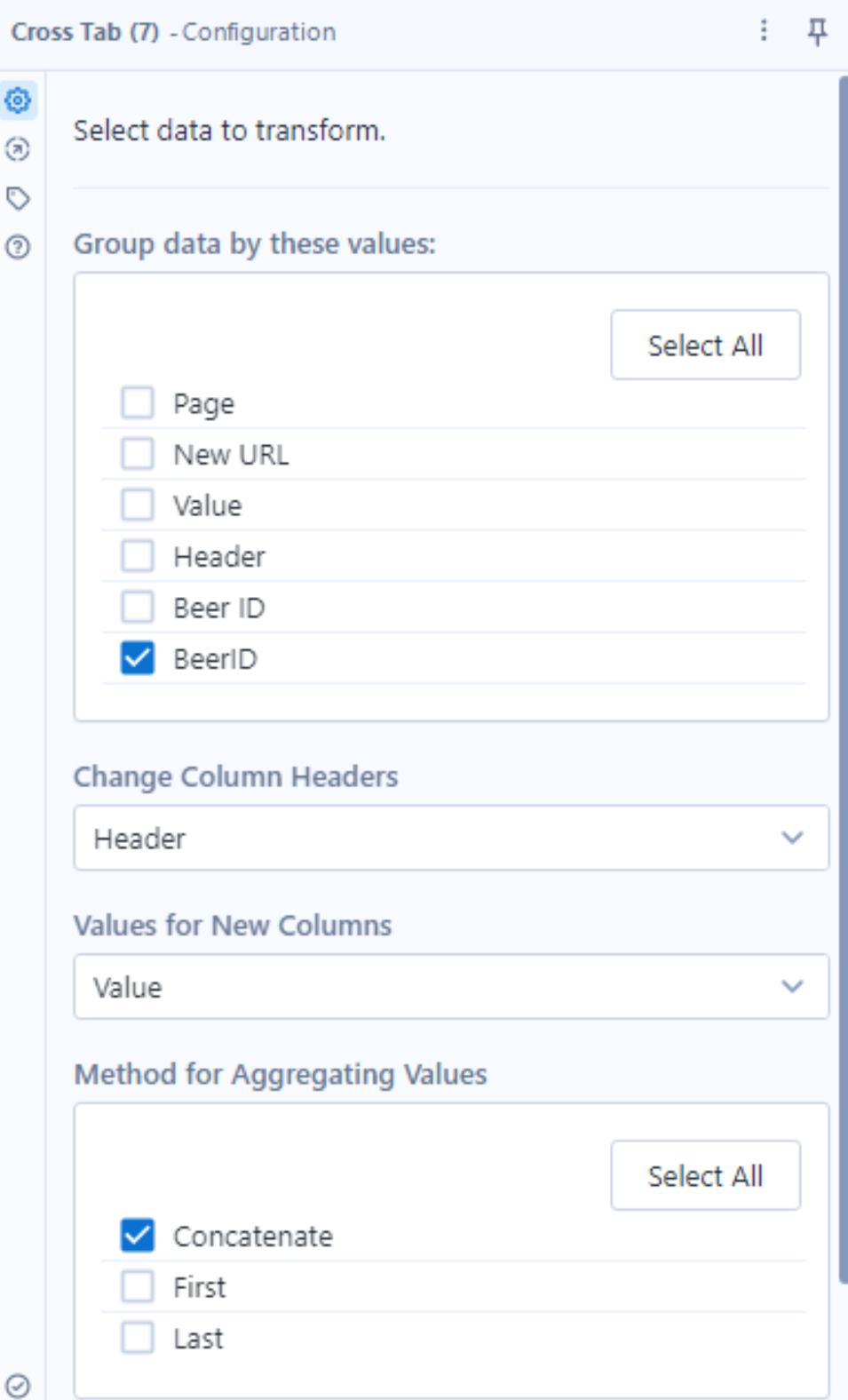Select All aggregation methods
Screen dimensions: 848x1400
click(705, 1175)
